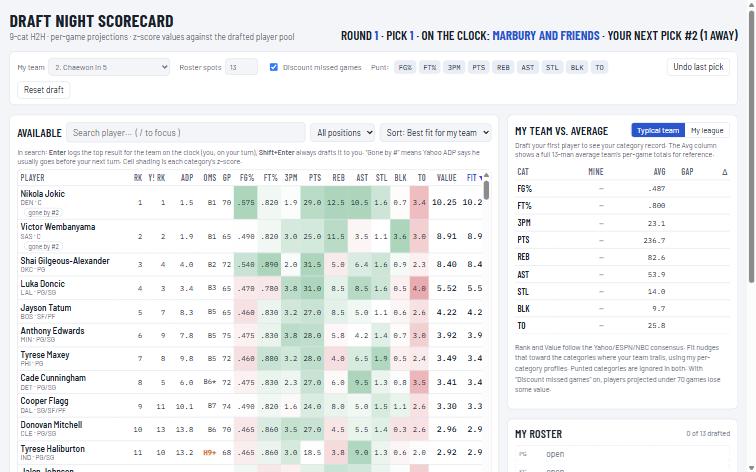Toggle punt for PTS category
756x472 pixels.
pyautogui.click(x=479, y=67)
